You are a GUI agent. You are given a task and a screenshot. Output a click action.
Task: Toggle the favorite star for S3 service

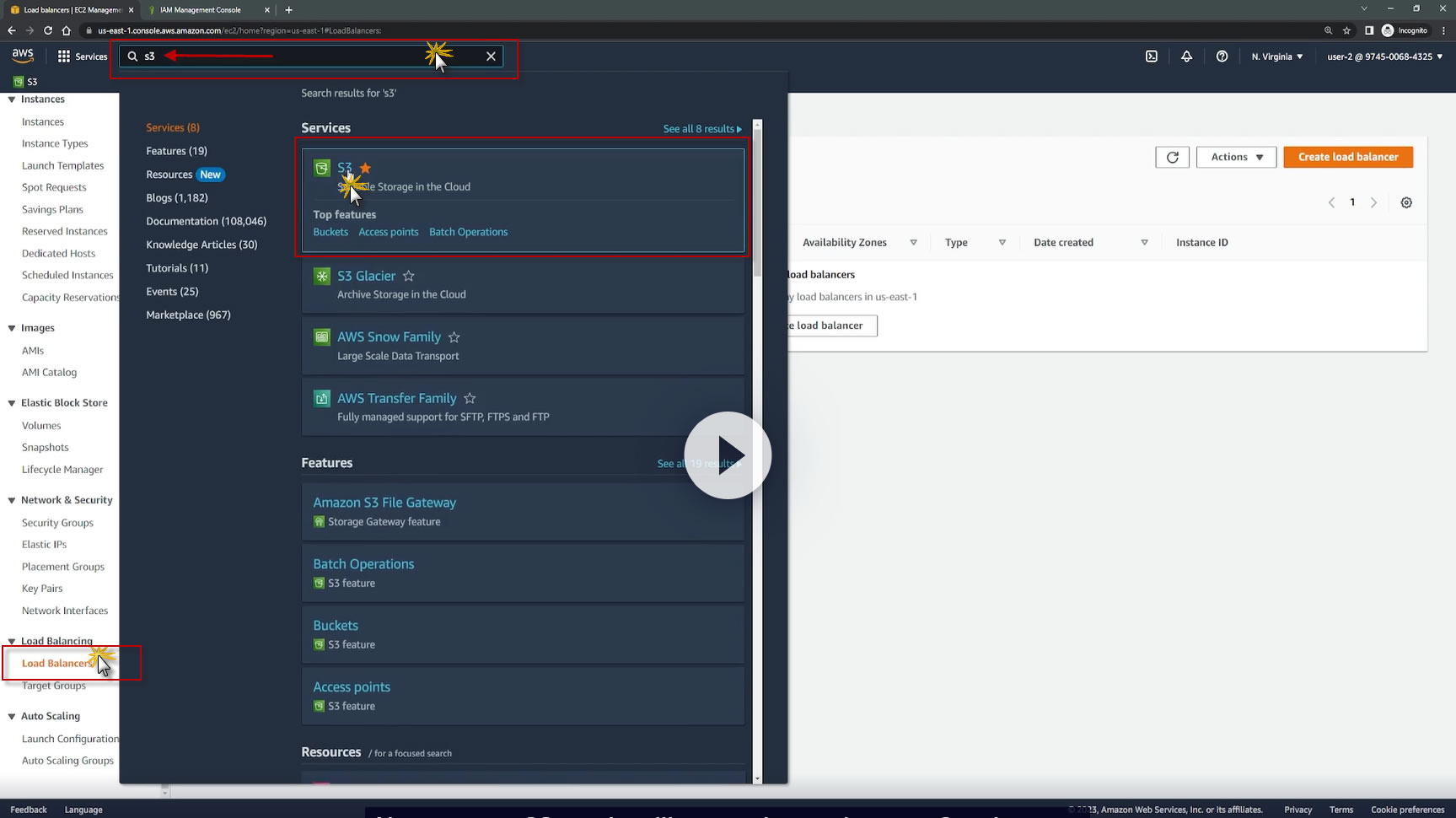pyautogui.click(x=365, y=168)
